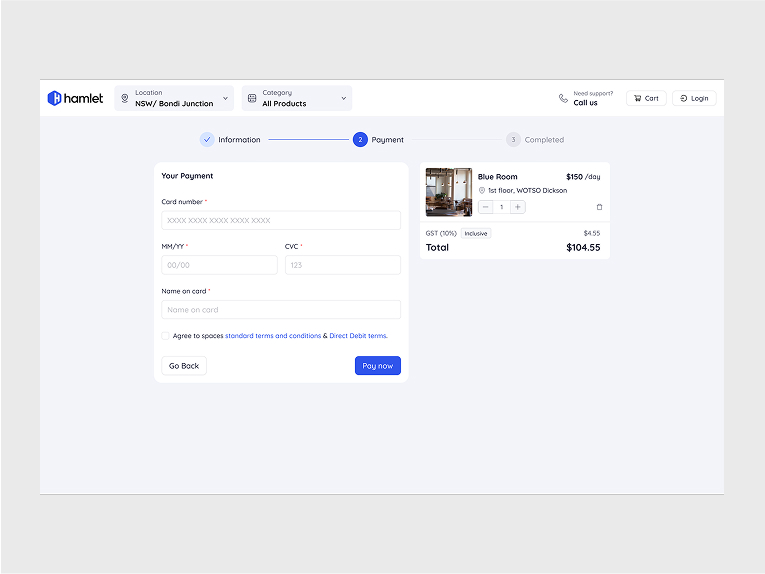Click the Blue Room thumbnail image
765x574 pixels.
(449, 192)
